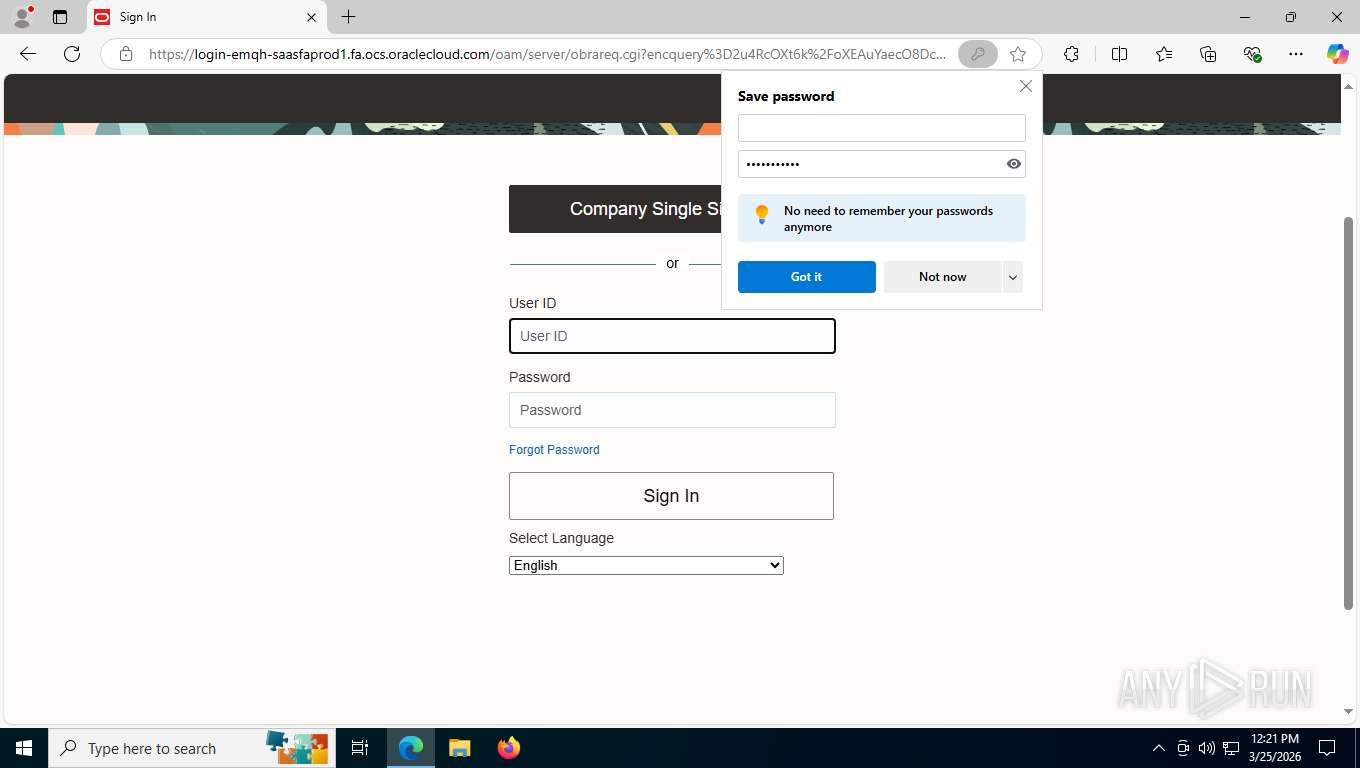Open the notification center icon

tap(1327, 748)
